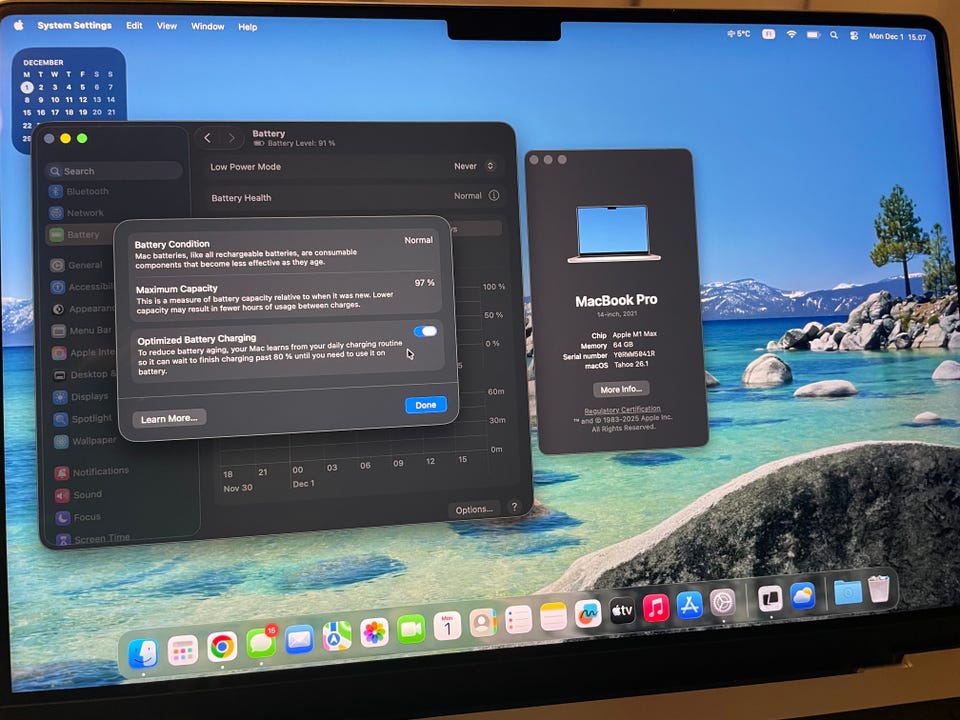Click System Settings gear in Dock
Image resolution: width=960 pixels, height=720 pixels.
pos(722,602)
